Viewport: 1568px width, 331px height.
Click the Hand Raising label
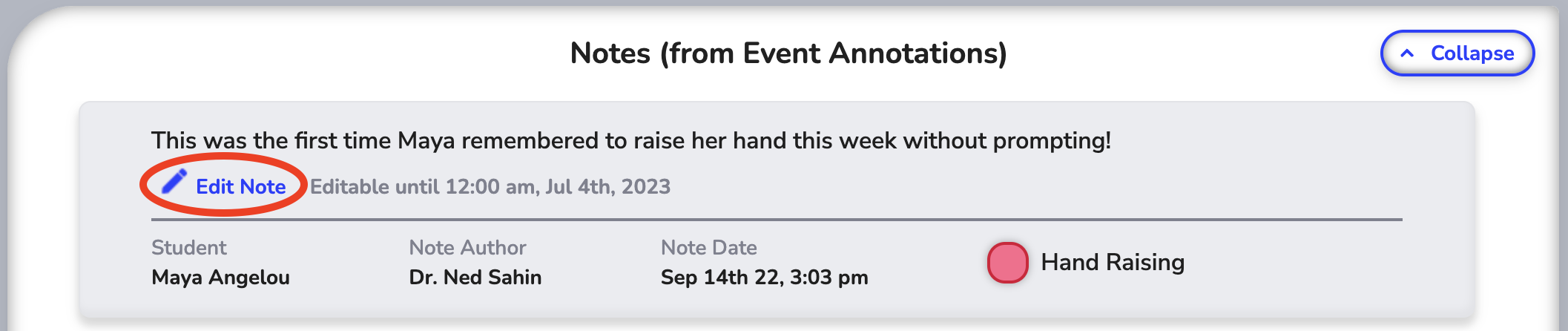[x=1113, y=262]
